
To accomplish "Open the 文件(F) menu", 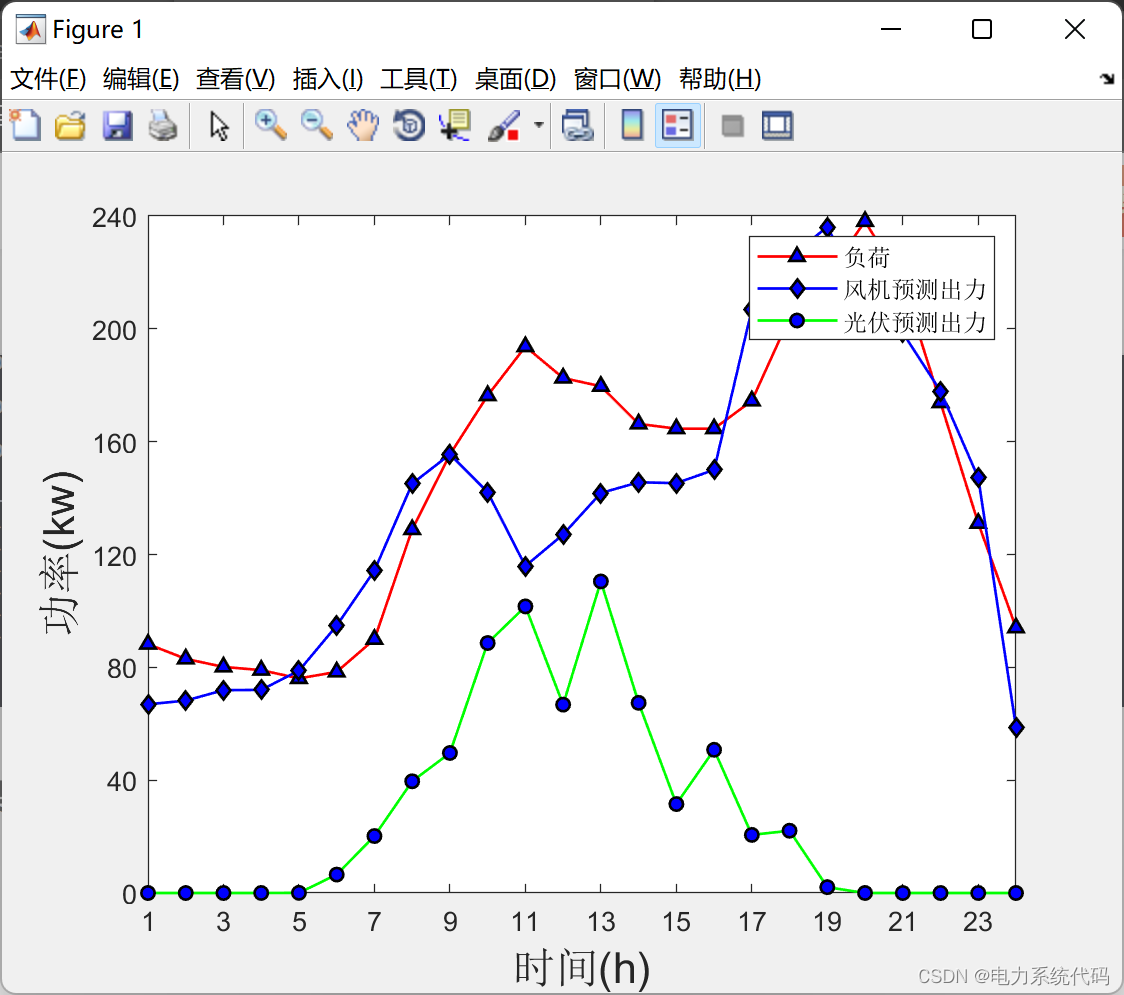I will pos(48,79).
